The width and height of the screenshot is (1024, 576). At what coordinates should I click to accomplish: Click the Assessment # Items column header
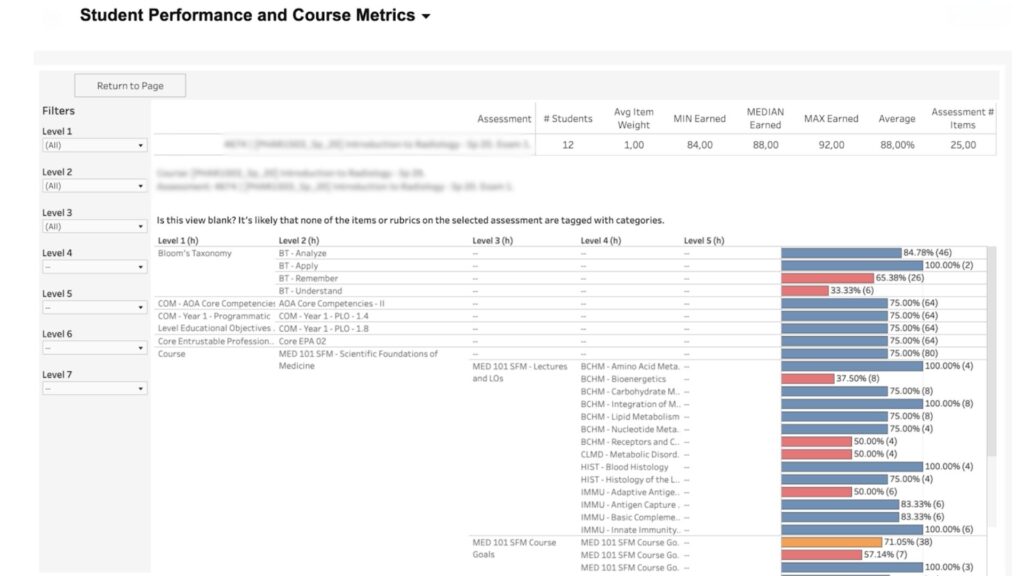point(962,119)
